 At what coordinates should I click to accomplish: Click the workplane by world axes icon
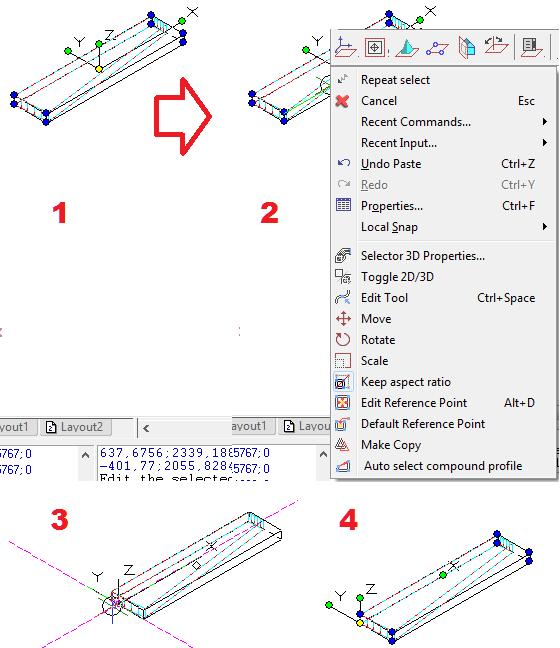346,47
